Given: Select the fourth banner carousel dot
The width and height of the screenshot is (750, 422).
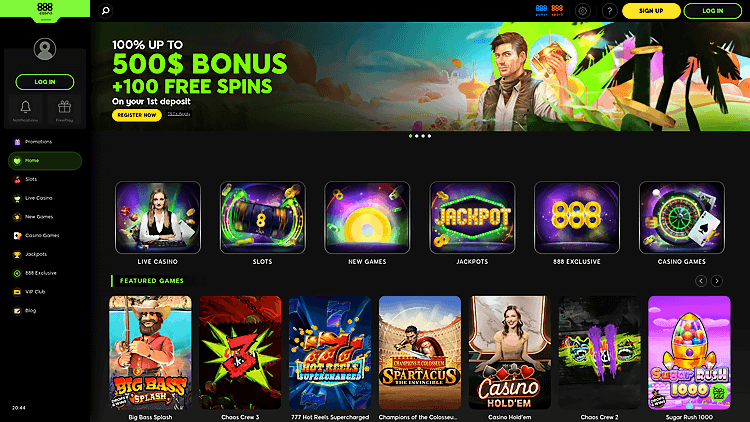Looking at the screenshot, I should (x=429, y=136).
